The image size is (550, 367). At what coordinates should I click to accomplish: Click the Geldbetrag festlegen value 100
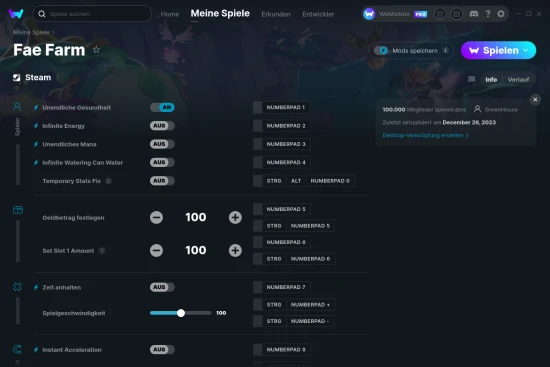pos(196,218)
